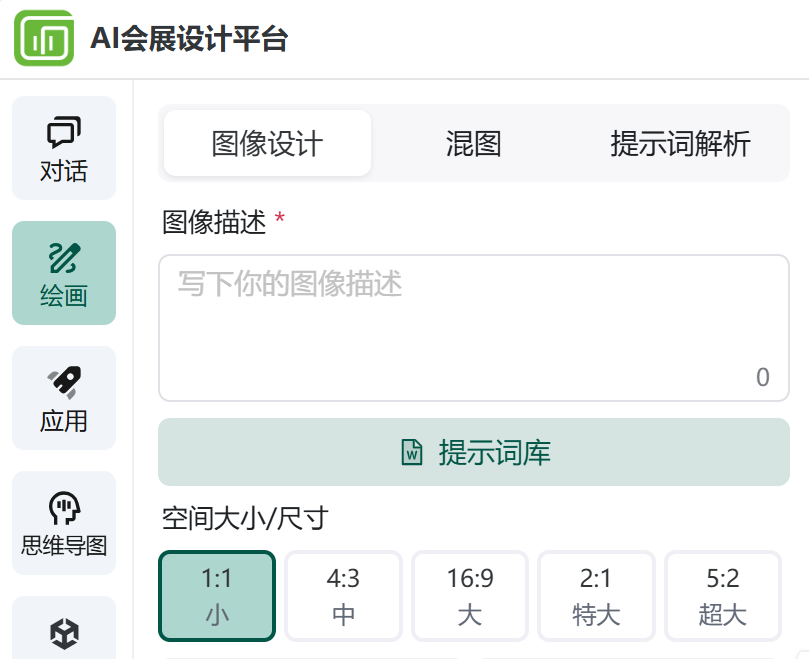This screenshot has height=659, width=809.
Task: Switch to the 图像设计 tab
Action: 267,143
